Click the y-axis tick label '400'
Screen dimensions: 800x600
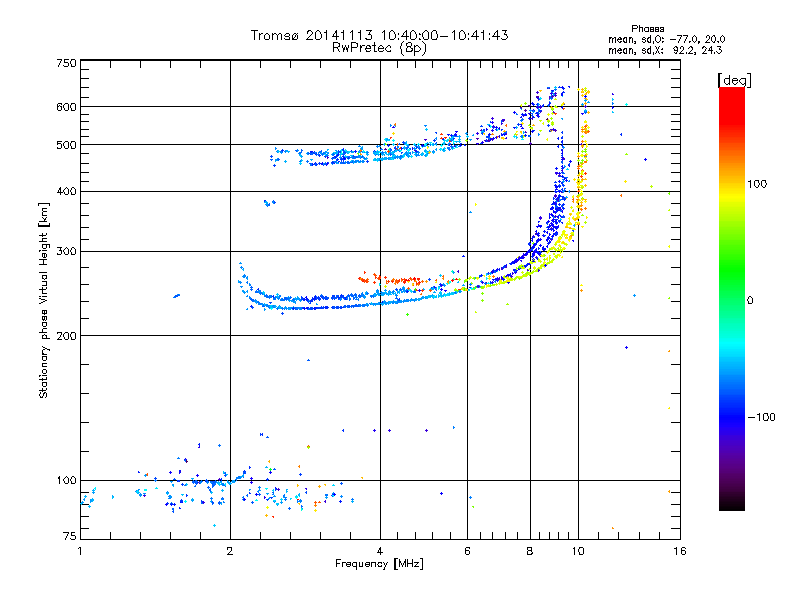(66, 192)
